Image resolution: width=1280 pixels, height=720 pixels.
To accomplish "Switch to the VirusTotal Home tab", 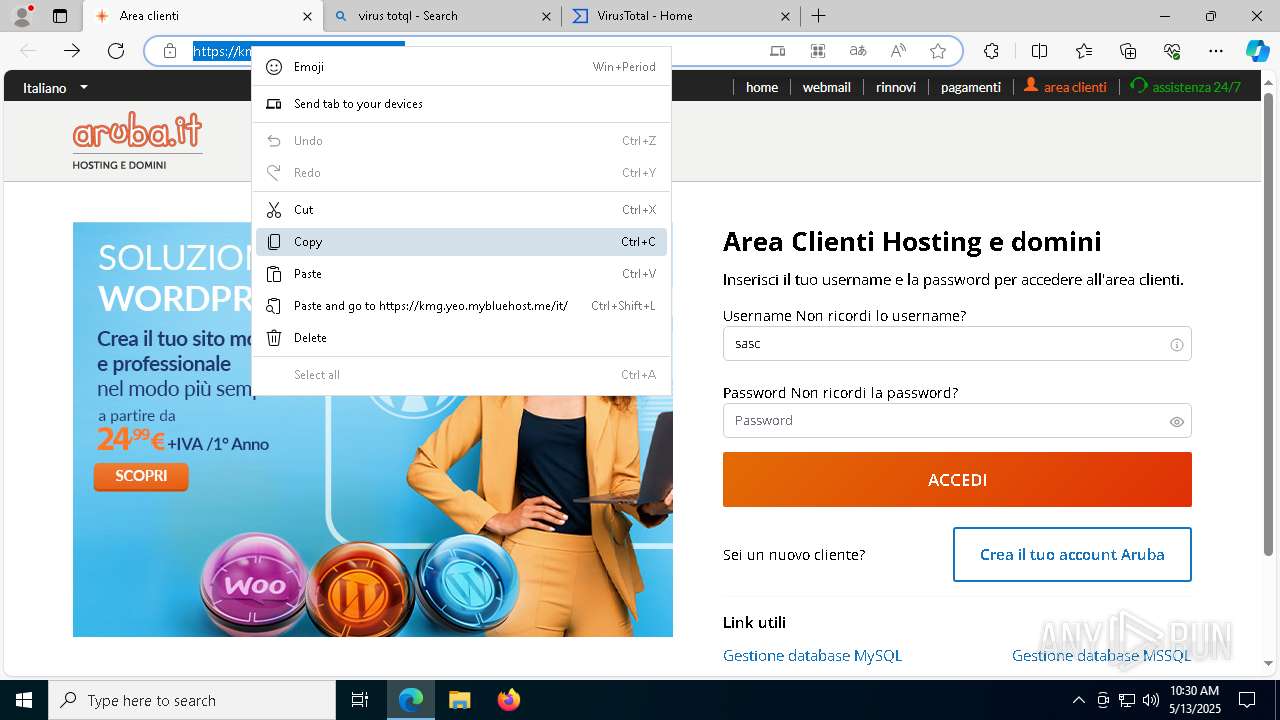I will click(x=680, y=16).
